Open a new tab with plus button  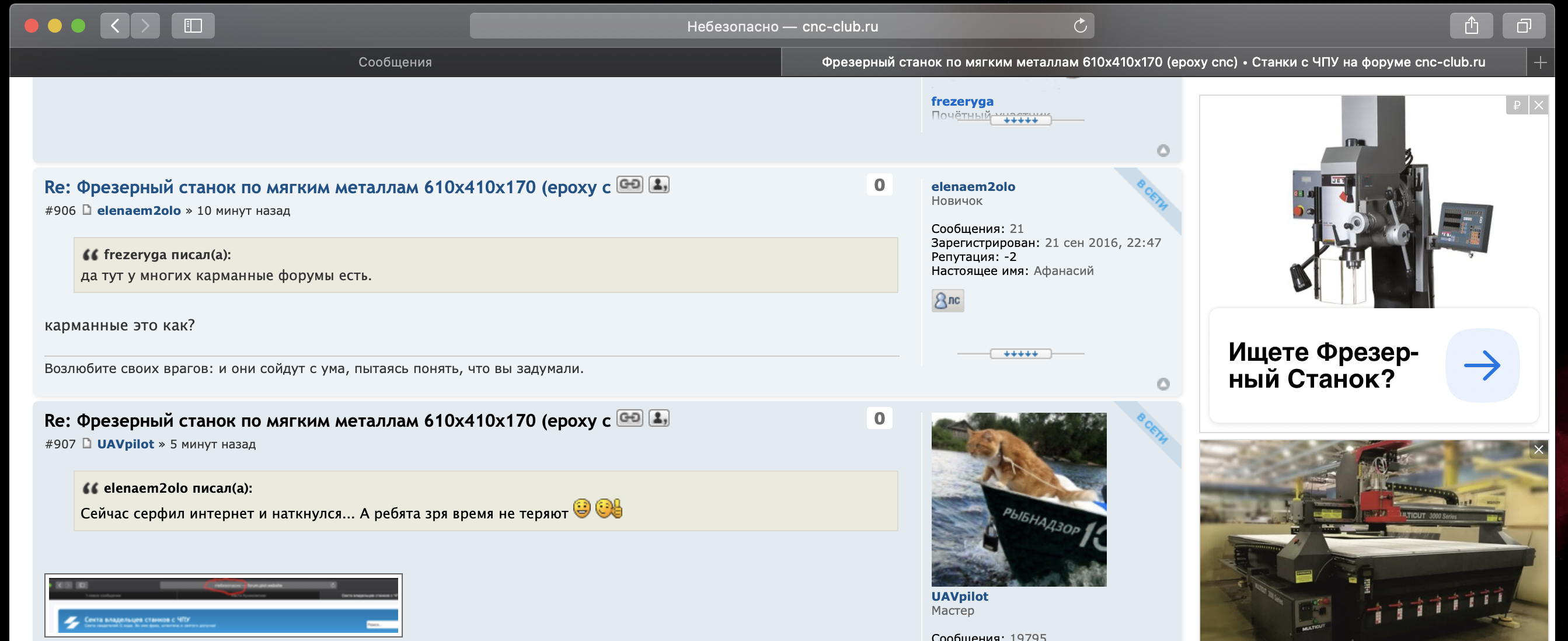[1541, 62]
